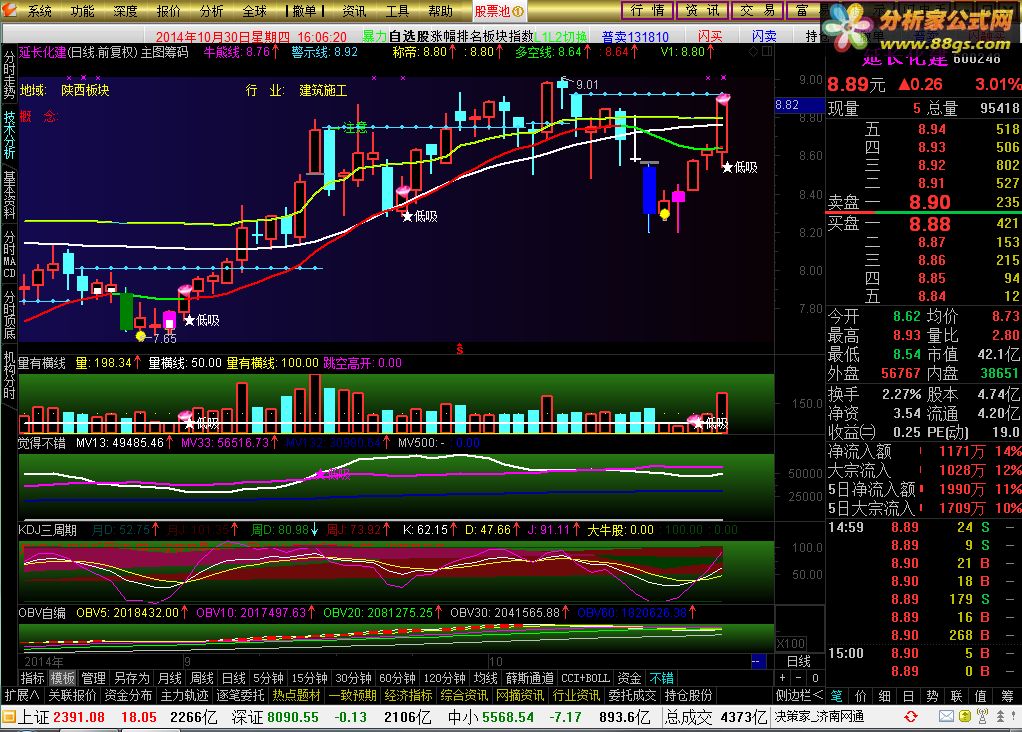Click the L1L2切换 toggle text
Viewport: 1022px width, 732px height.
[x=561, y=37]
